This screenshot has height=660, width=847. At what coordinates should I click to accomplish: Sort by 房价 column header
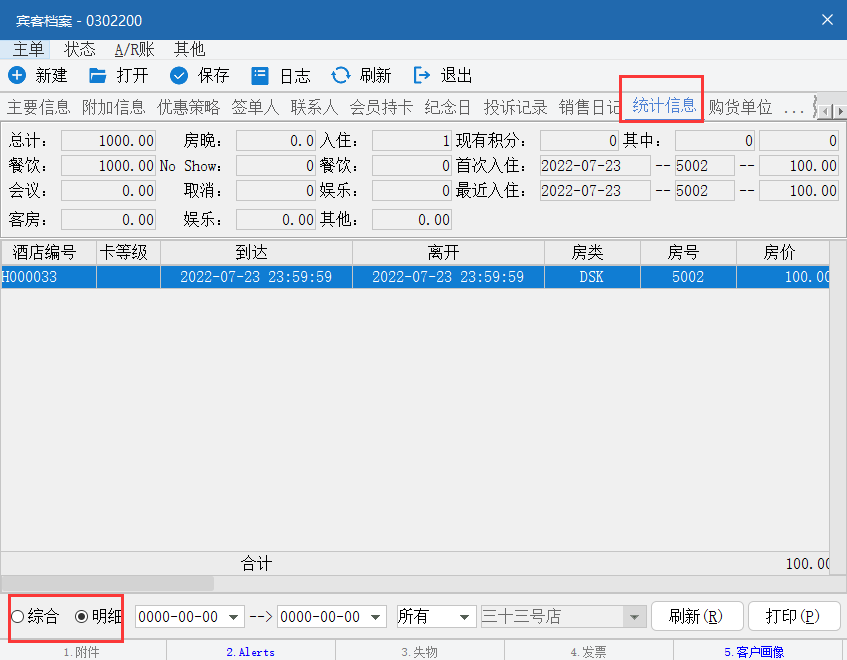pyautogui.click(x=783, y=252)
